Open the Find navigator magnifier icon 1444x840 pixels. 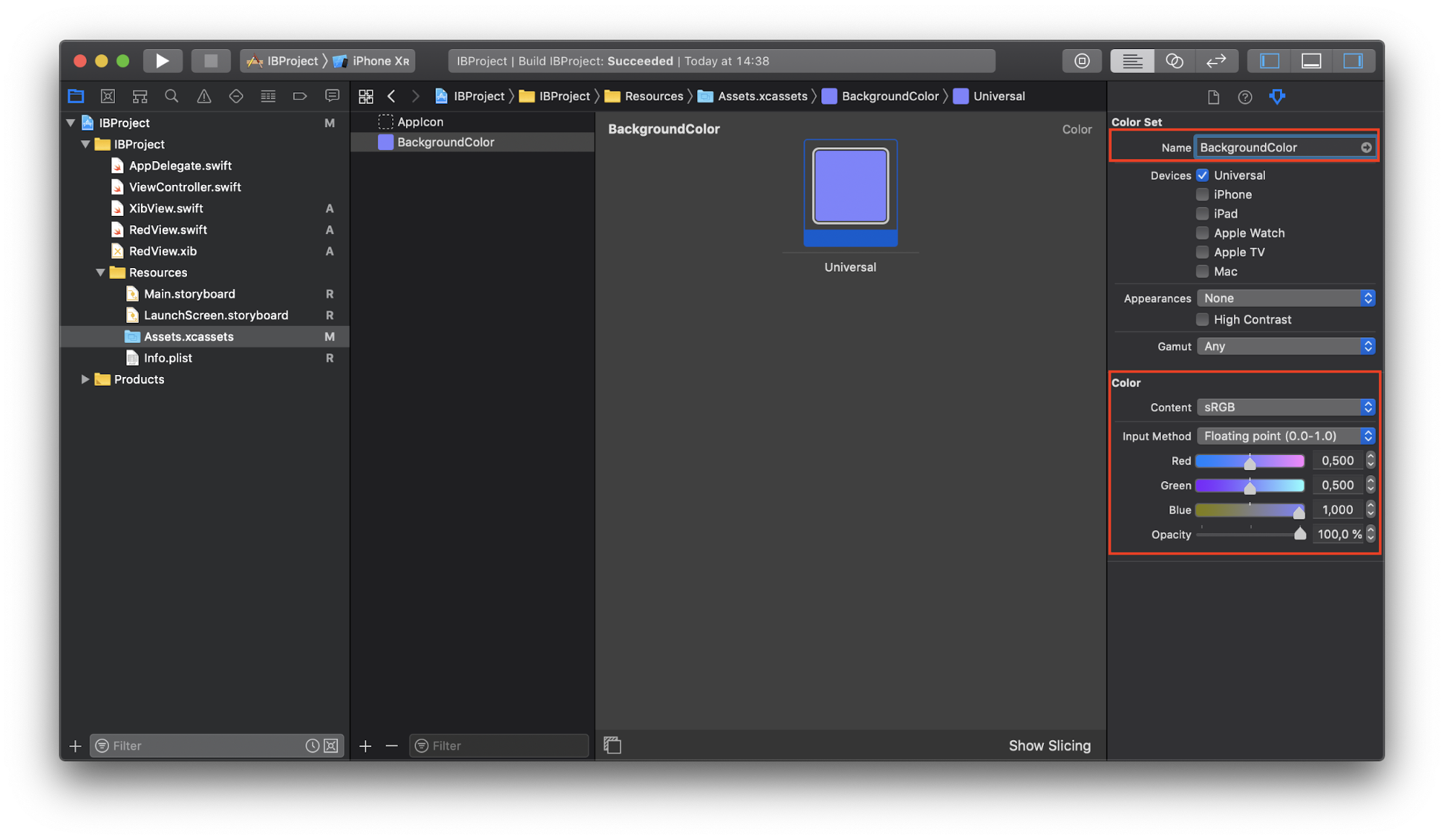171,96
